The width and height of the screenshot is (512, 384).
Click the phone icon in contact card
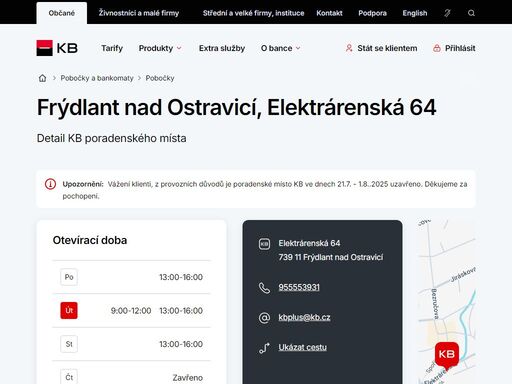click(264, 287)
